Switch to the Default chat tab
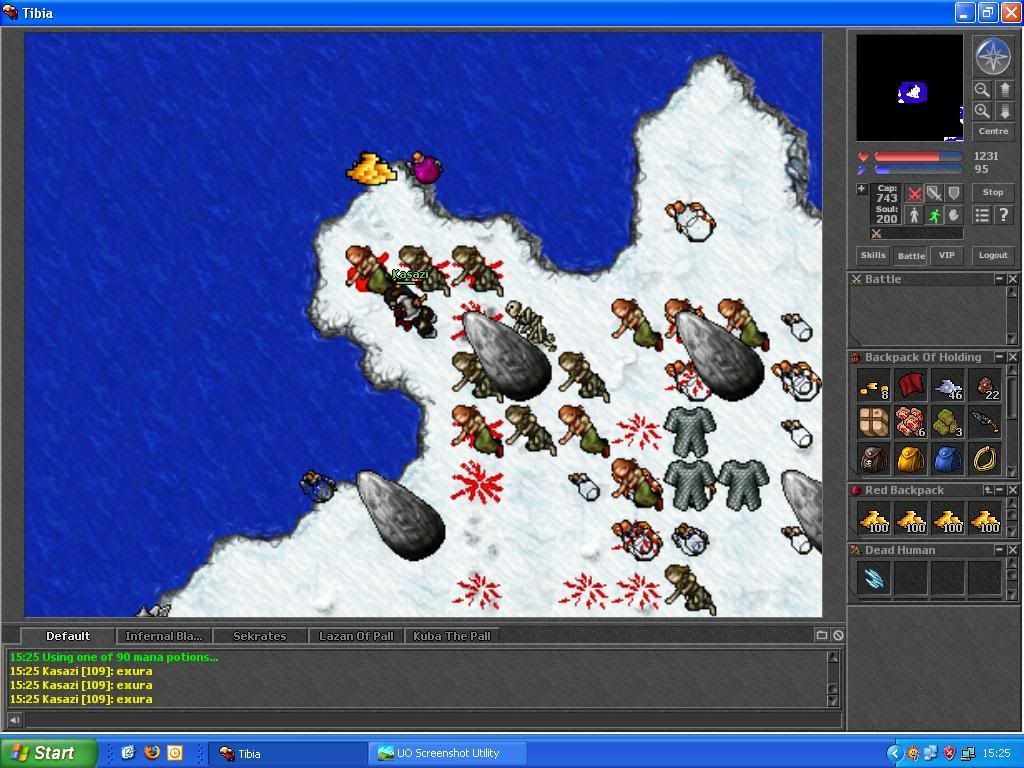The height and width of the screenshot is (768, 1024). (x=68, y=635)
